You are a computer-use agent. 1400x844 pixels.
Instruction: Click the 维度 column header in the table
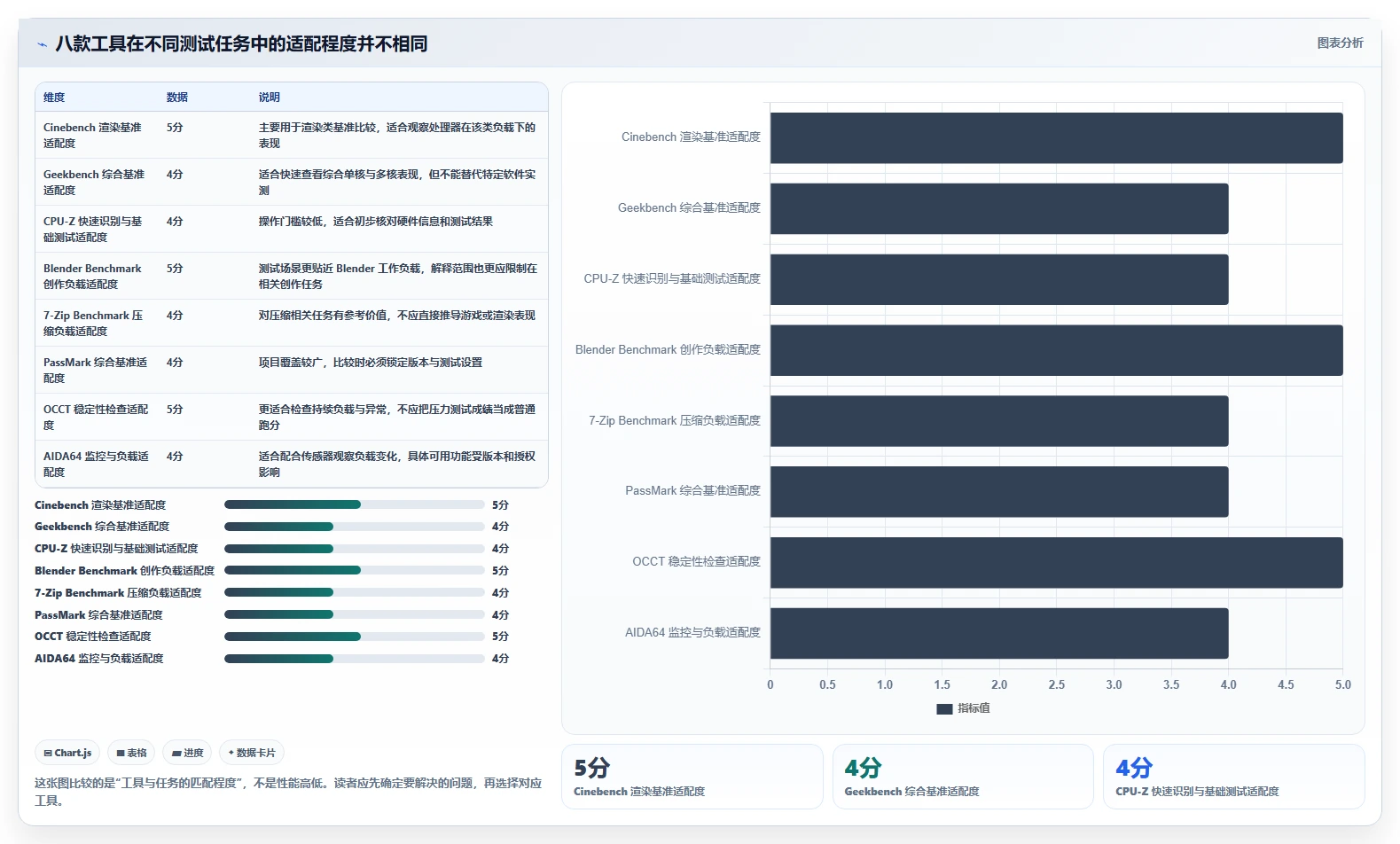click(54, 98)
